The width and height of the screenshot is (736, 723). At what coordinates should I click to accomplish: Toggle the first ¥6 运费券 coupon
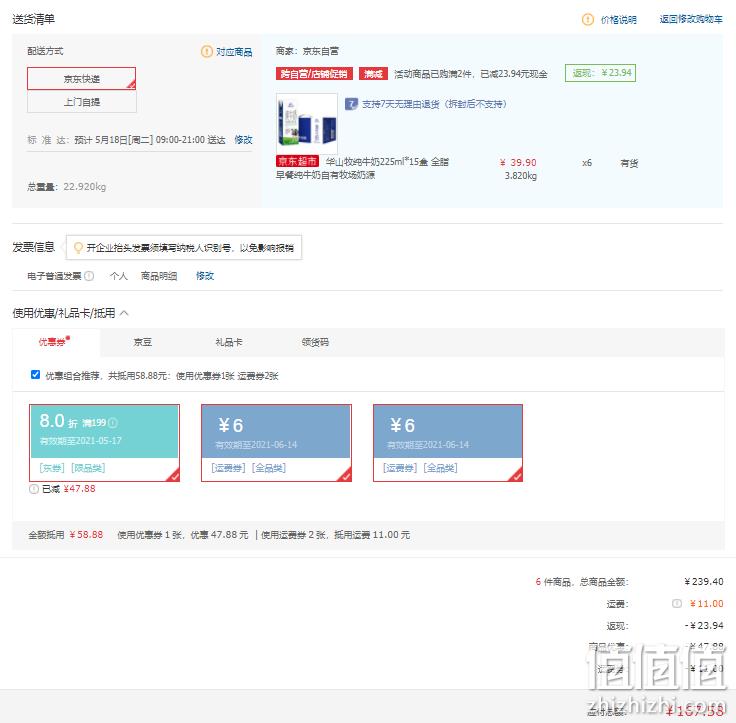click(x=276, y=443)
